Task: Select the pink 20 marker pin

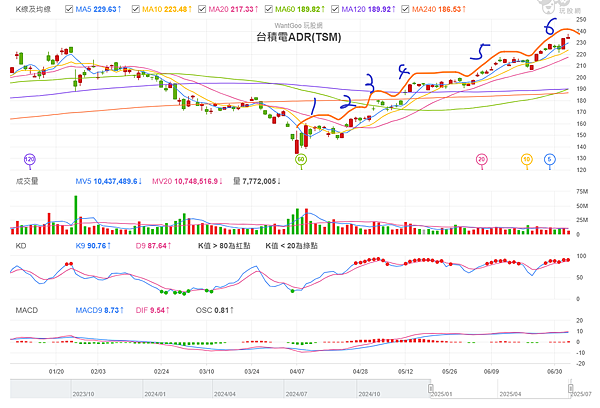Action: [x=481, y=159]
